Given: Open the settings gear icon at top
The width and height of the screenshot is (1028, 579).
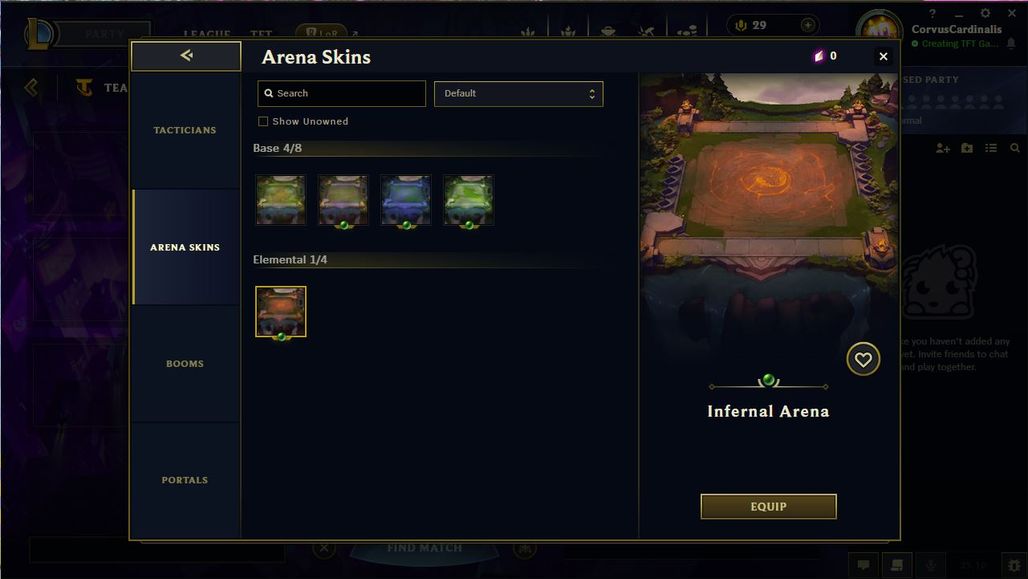Looking at the screenshot, I should [985, 13].
